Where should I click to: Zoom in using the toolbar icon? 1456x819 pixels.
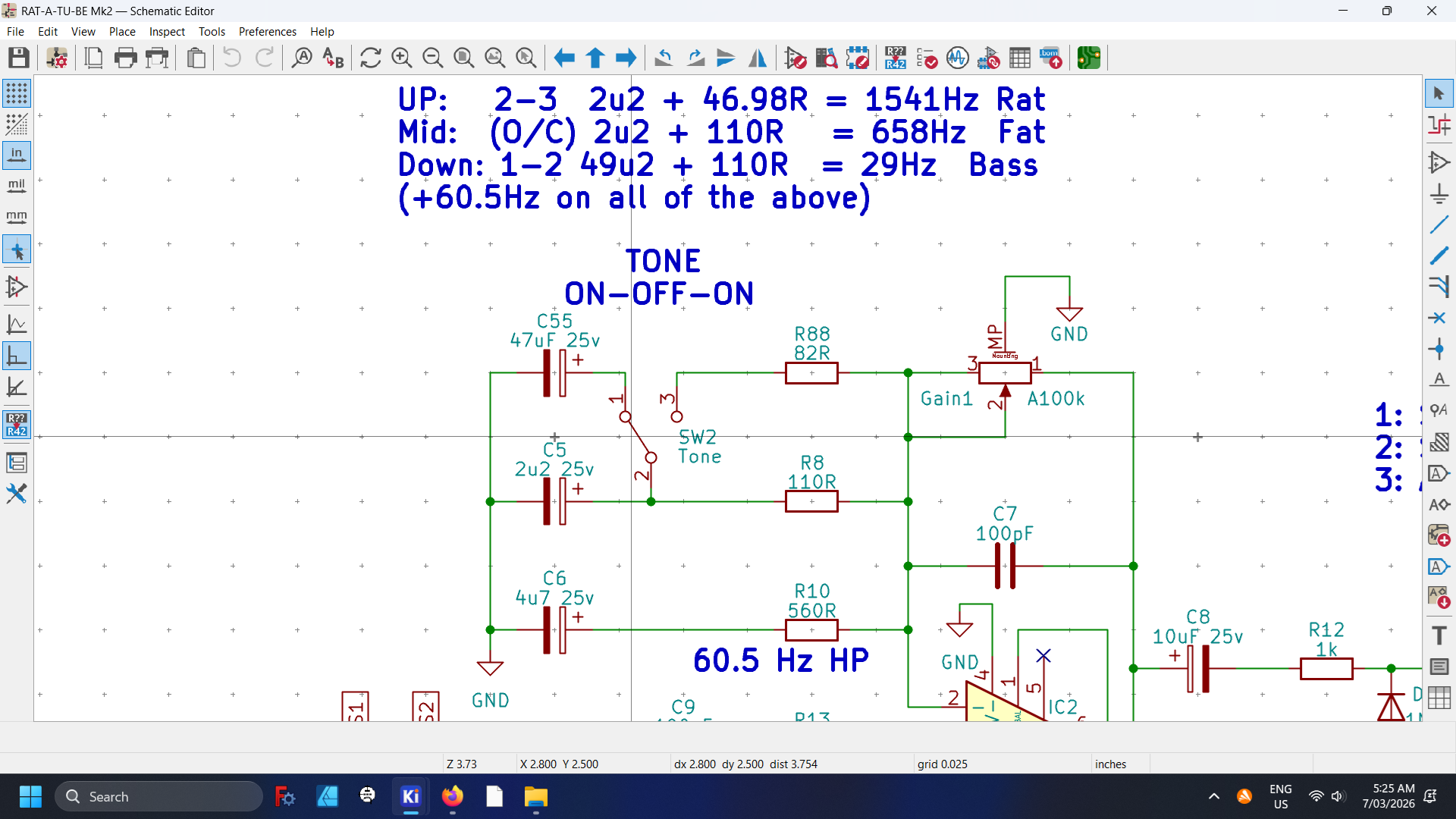click(402, 58)
